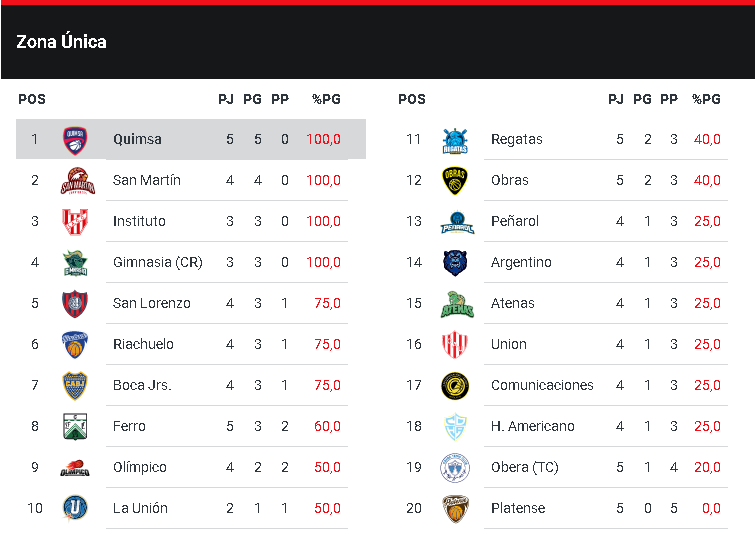Open the Gimnasia (CR) team link
Screen dimensions: 755x534
pyautogui.click(x=157, y=262)
